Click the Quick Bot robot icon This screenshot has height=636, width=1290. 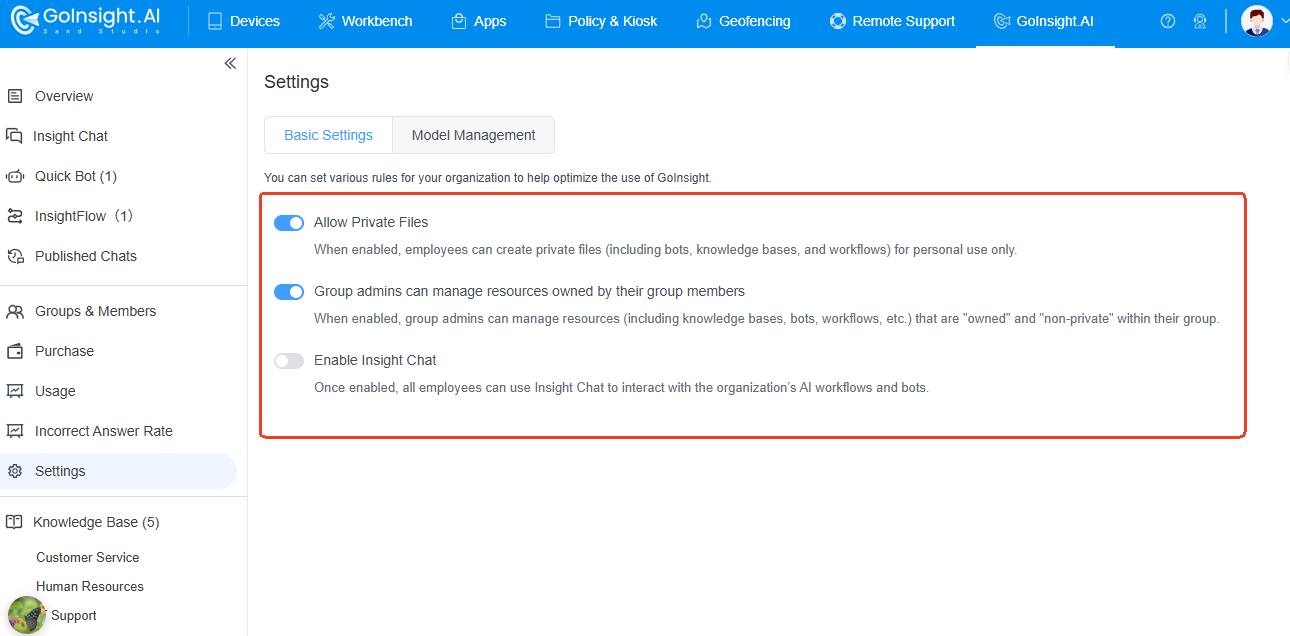click(x=15, y=176)
